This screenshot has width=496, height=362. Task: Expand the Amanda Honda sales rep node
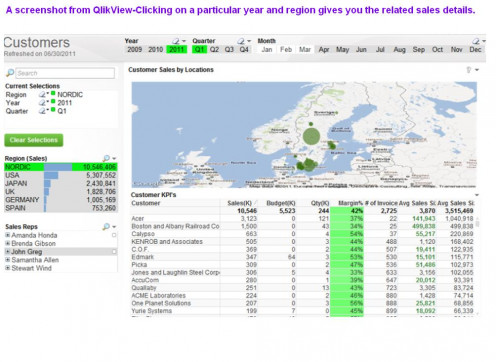click(7, 235)
